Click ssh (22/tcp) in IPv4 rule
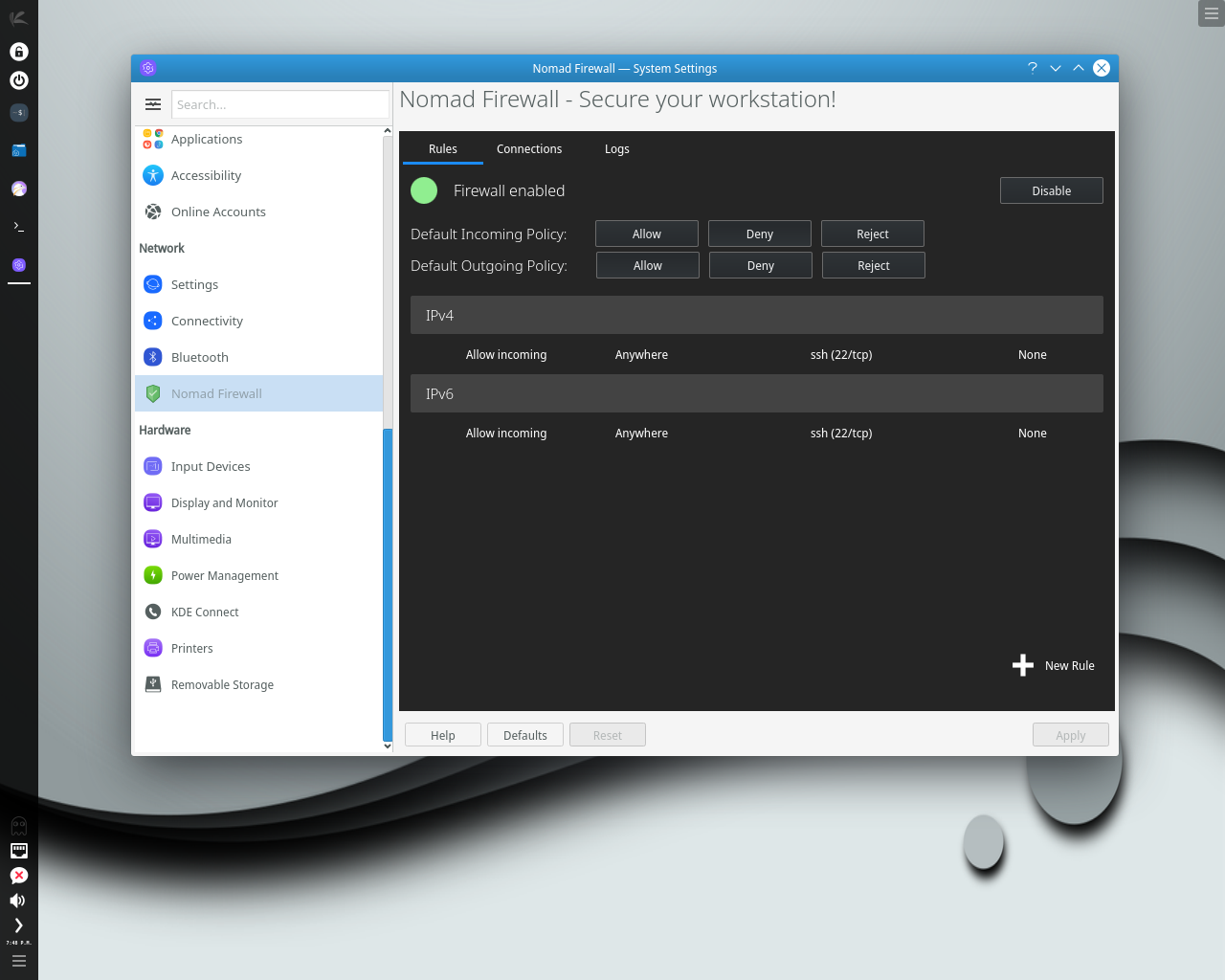This screenshot has height=980, width=1225. pos(841,354)
